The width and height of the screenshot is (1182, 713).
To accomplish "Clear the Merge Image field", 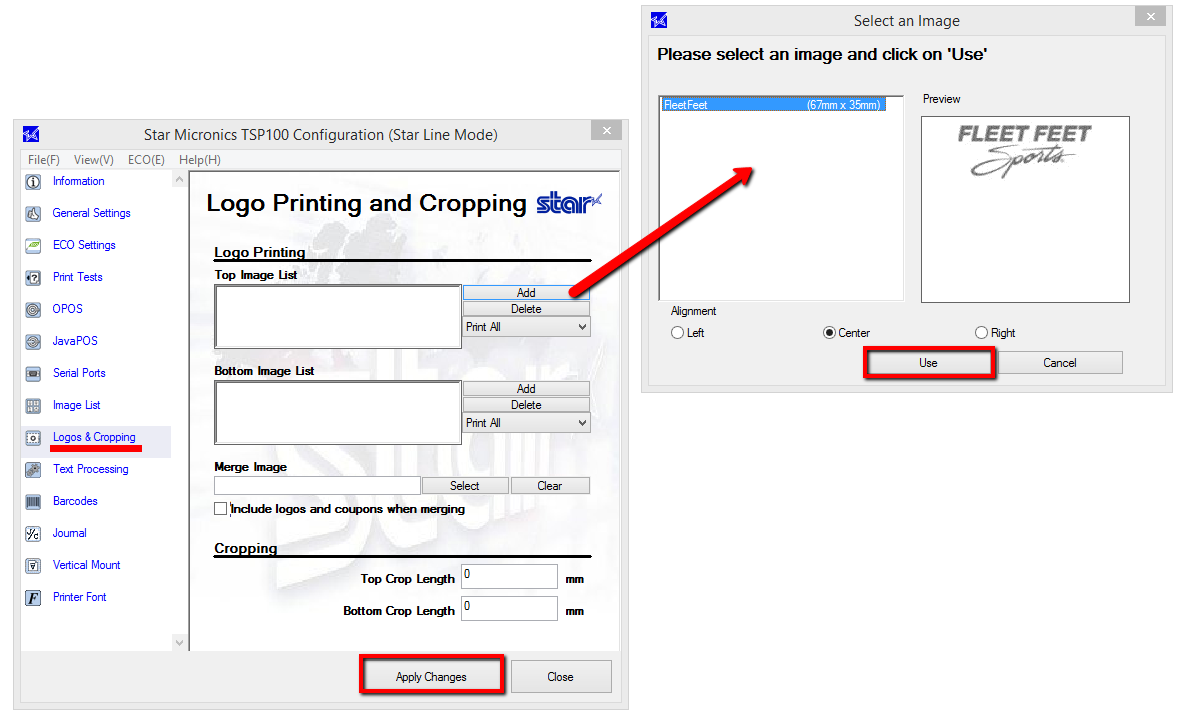I will click(x=550, y=486).
